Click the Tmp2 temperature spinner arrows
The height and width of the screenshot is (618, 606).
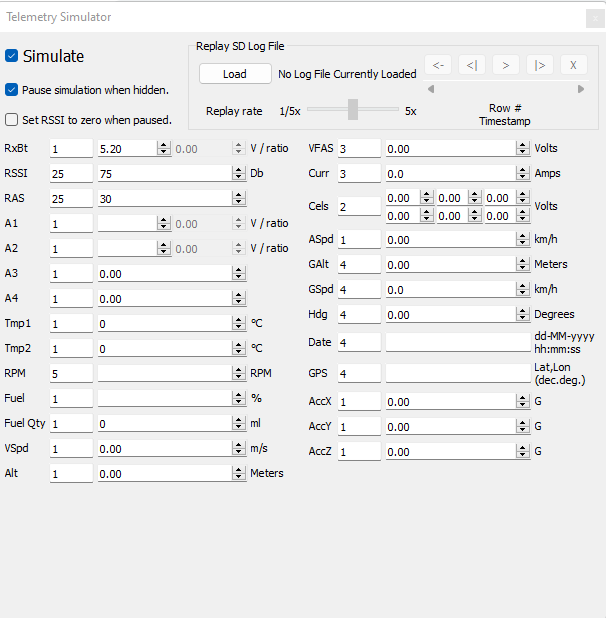click(x=238, y=348)
